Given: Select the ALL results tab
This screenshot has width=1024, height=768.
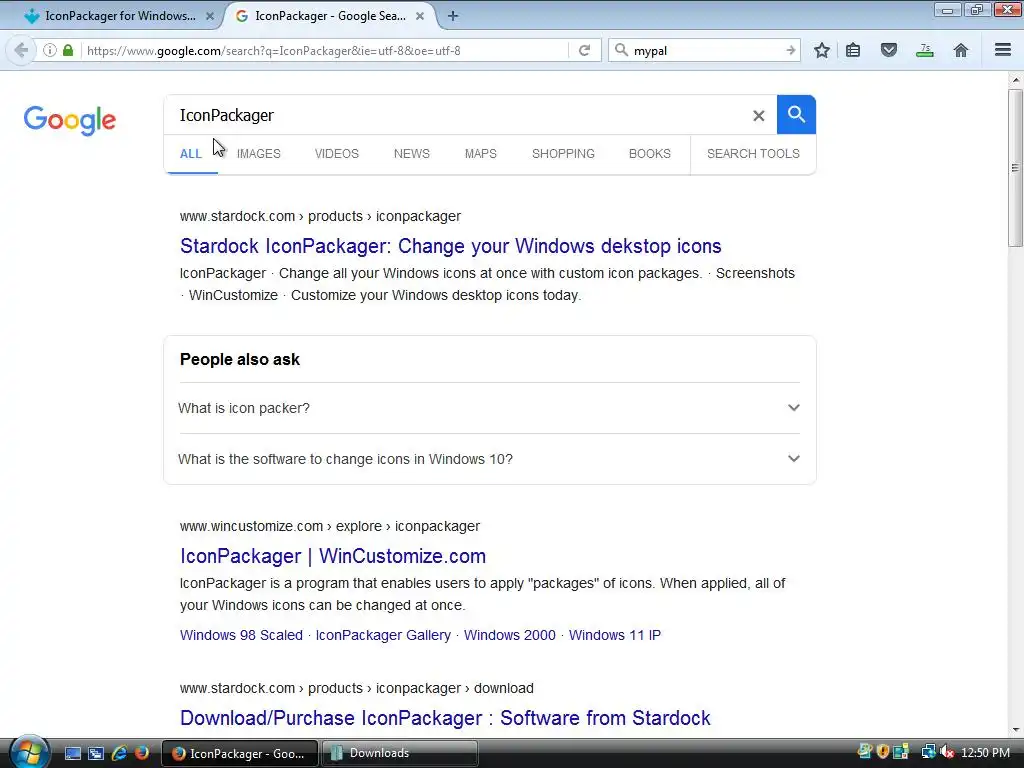Looking at the screenshot, I should tap(191, 154).
